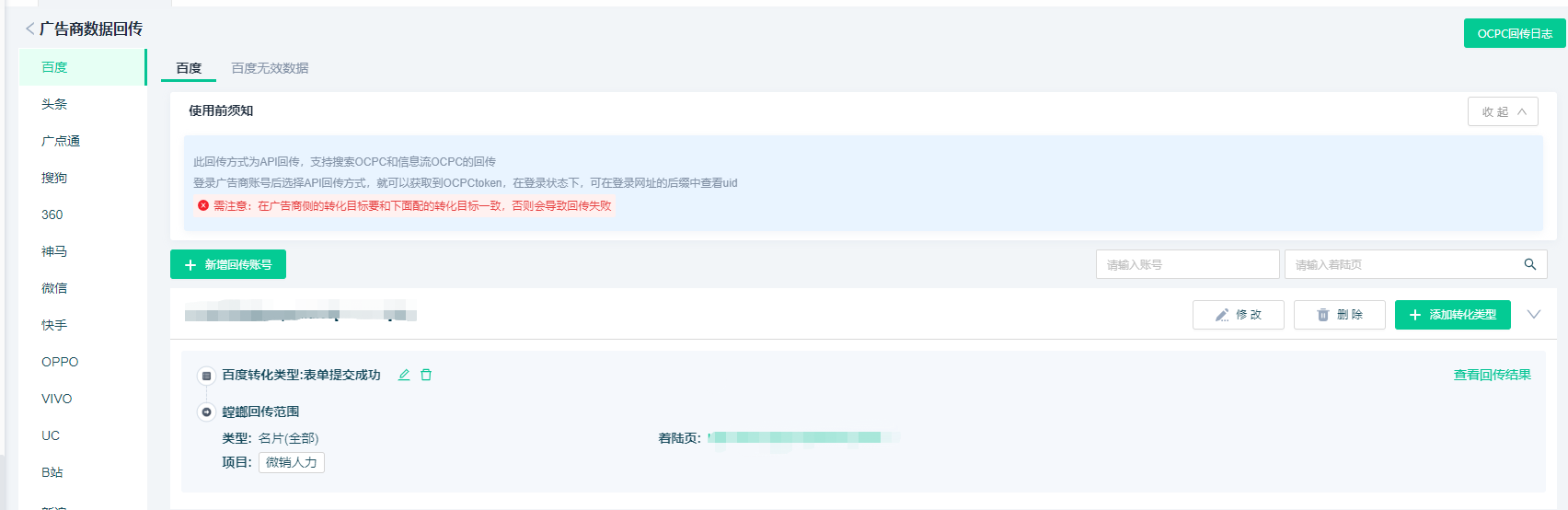Click the 微销人力 project tag
This screenshot has height=510, width=1568.
pyautogui.click(x=292, y=462)
